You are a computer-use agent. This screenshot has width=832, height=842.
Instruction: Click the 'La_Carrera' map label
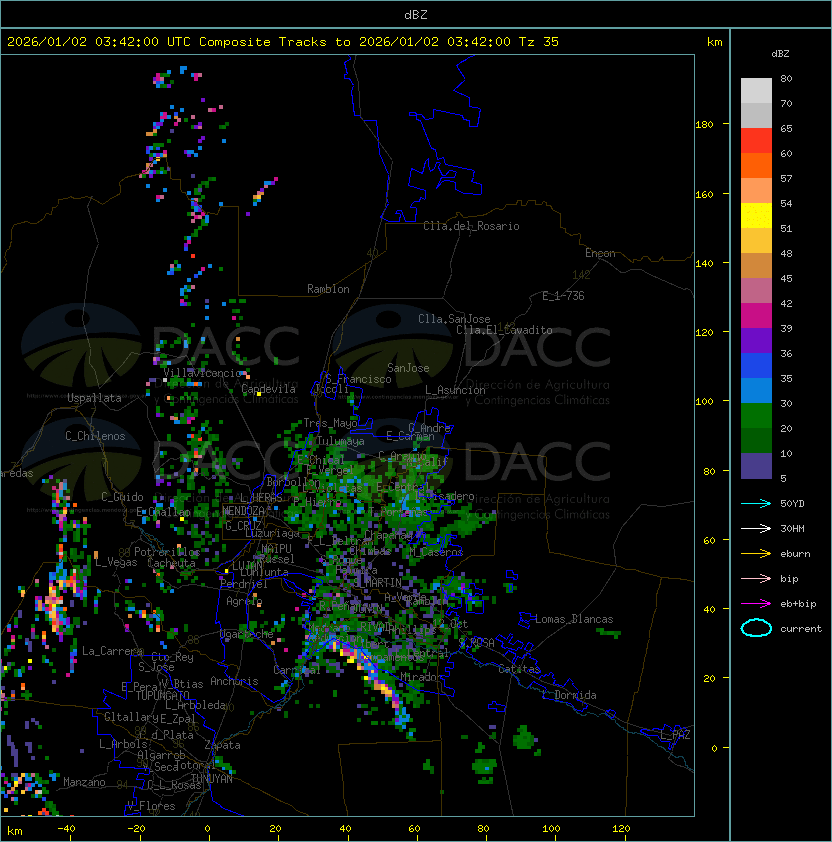pyautogui.click(x=112, y=651)
